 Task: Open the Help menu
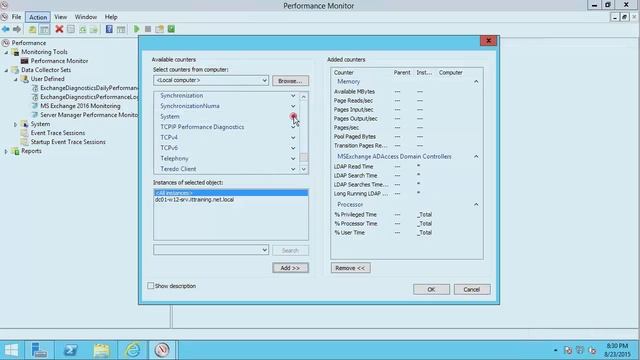(111, 17)
